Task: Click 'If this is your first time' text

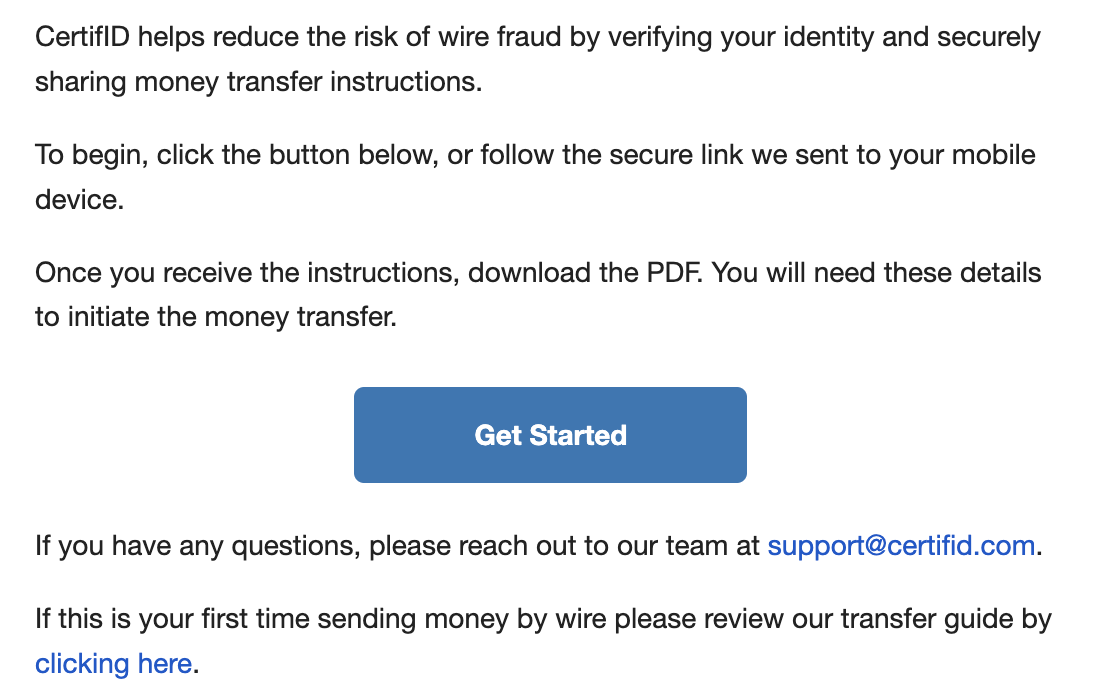Action: point(182,619)
